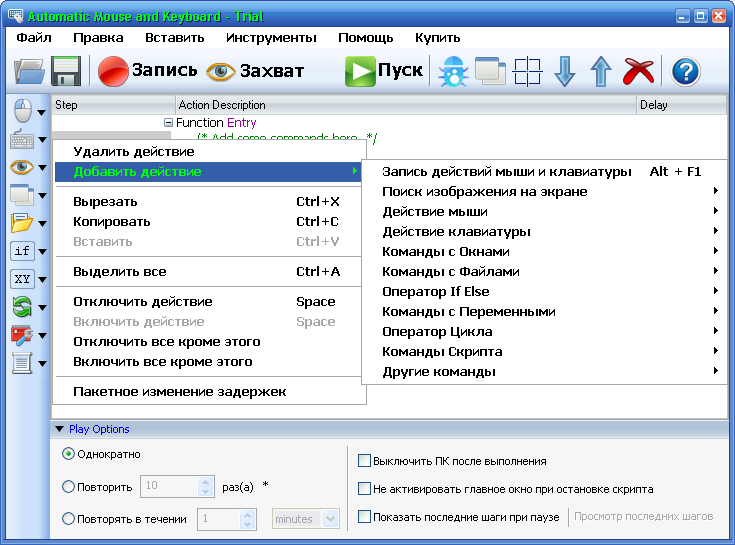This screenshot has width=735, height=545.
Task: Click the file commands folder sidebar icon
Action: pos(22,223)
